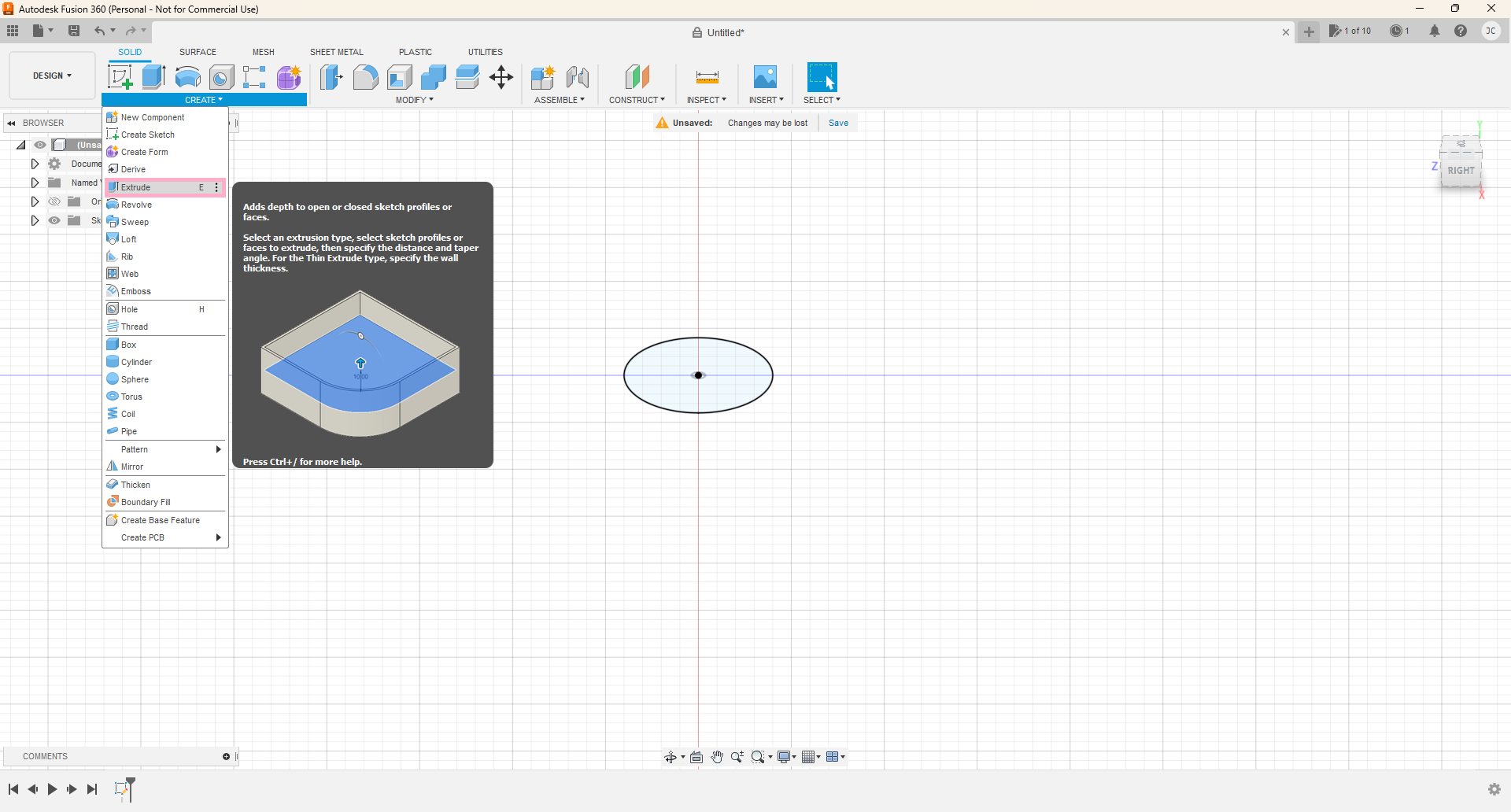Click the Create Sketch toolbar icon
The height and width of the screenshot is (812, 1511).
120,77
